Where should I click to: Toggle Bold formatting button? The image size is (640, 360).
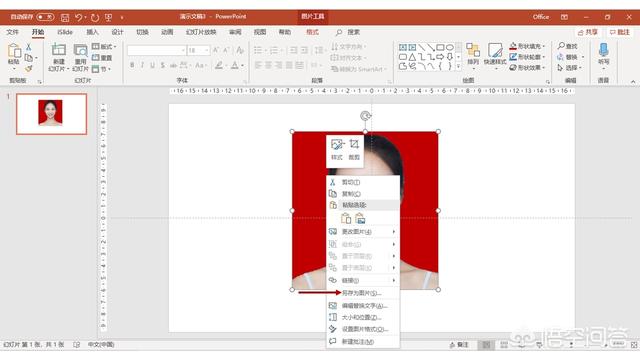coord(132,65)
